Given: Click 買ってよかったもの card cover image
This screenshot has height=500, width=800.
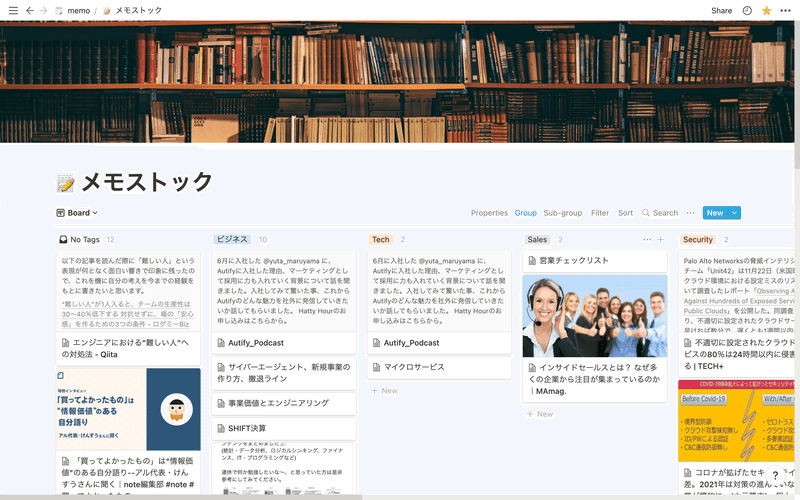Looking at the screenshot, I should 128,409.
